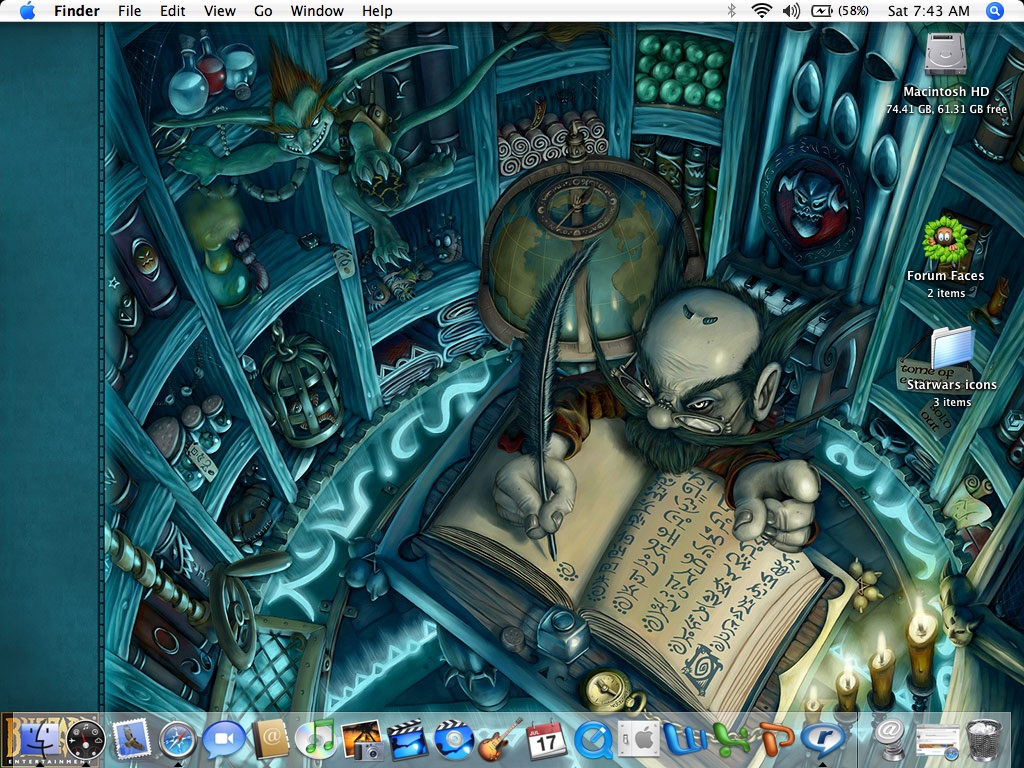Screen dimensions: 1024x768
Task: Open Mail stamp icon in Dock
Action: 132,740
